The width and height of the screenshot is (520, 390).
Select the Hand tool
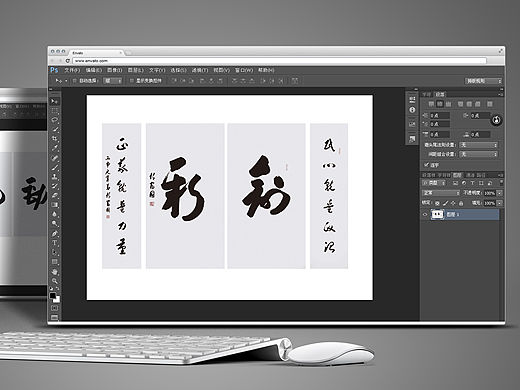pos(54,272)
